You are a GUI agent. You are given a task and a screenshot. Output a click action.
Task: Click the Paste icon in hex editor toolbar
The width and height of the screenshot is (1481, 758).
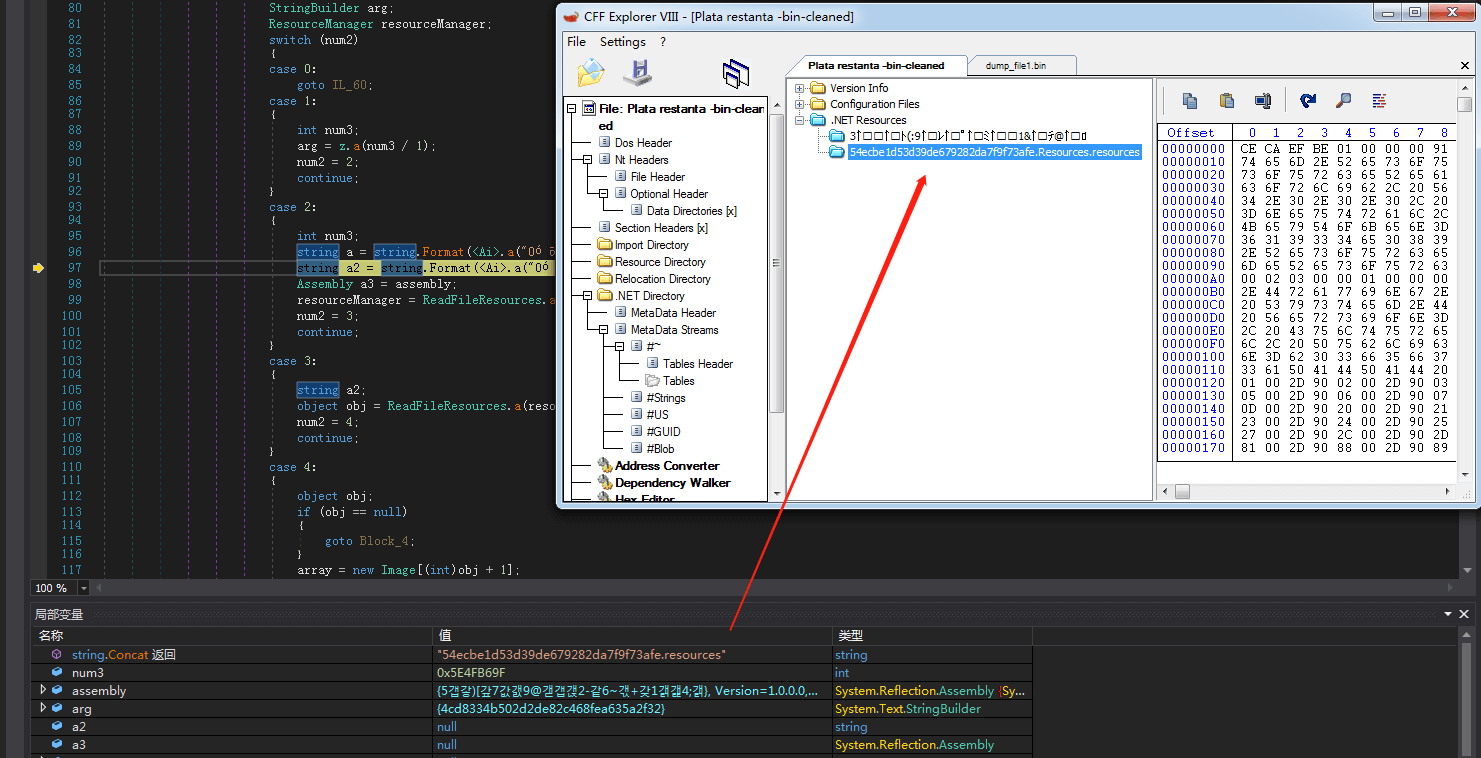click(x=1226, y=100)
